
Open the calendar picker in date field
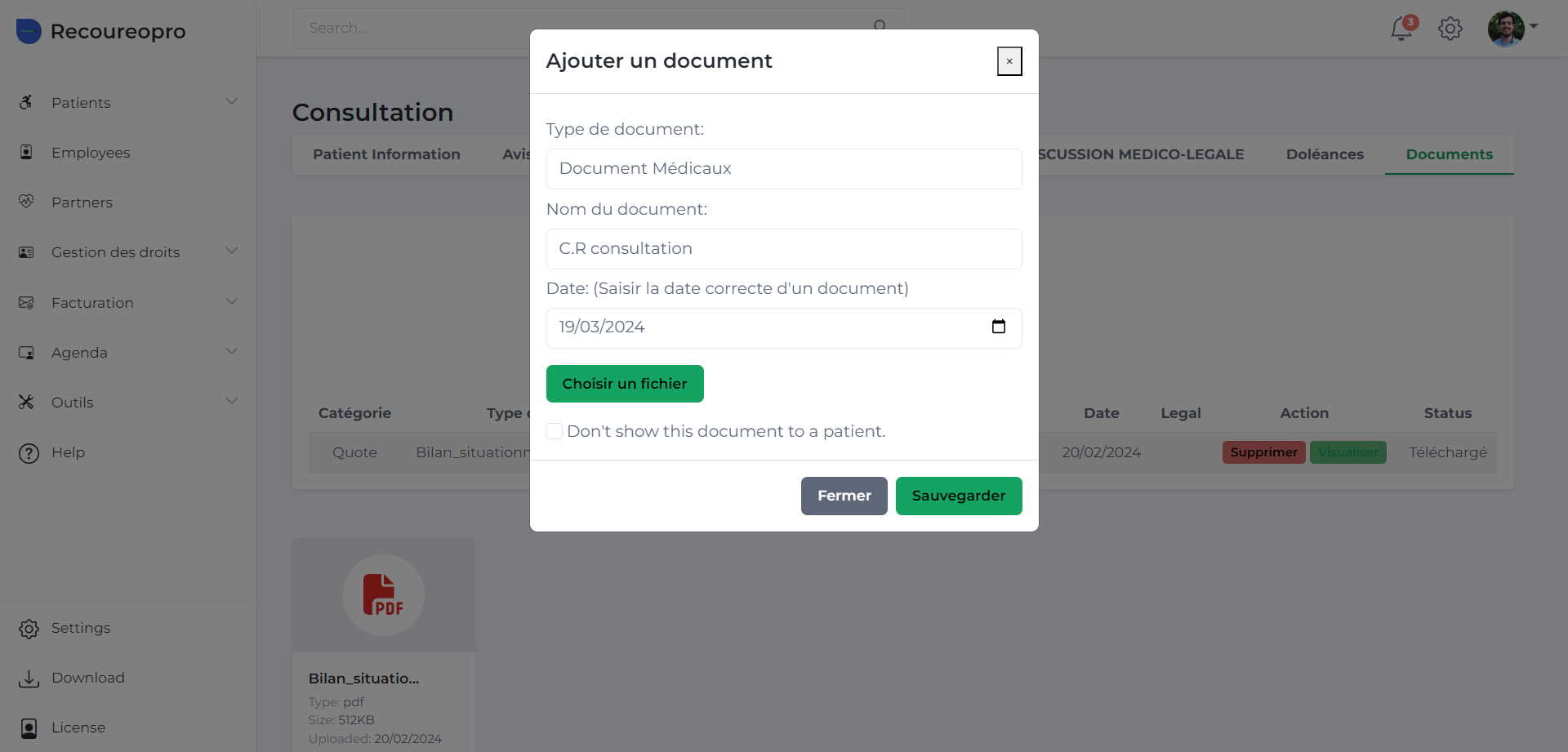(998, 327)
